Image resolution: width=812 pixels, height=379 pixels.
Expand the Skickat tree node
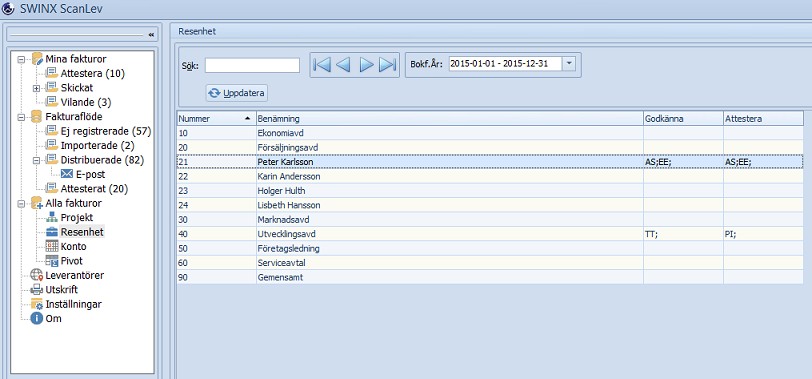pyautogui.click(x=36, y=88)
